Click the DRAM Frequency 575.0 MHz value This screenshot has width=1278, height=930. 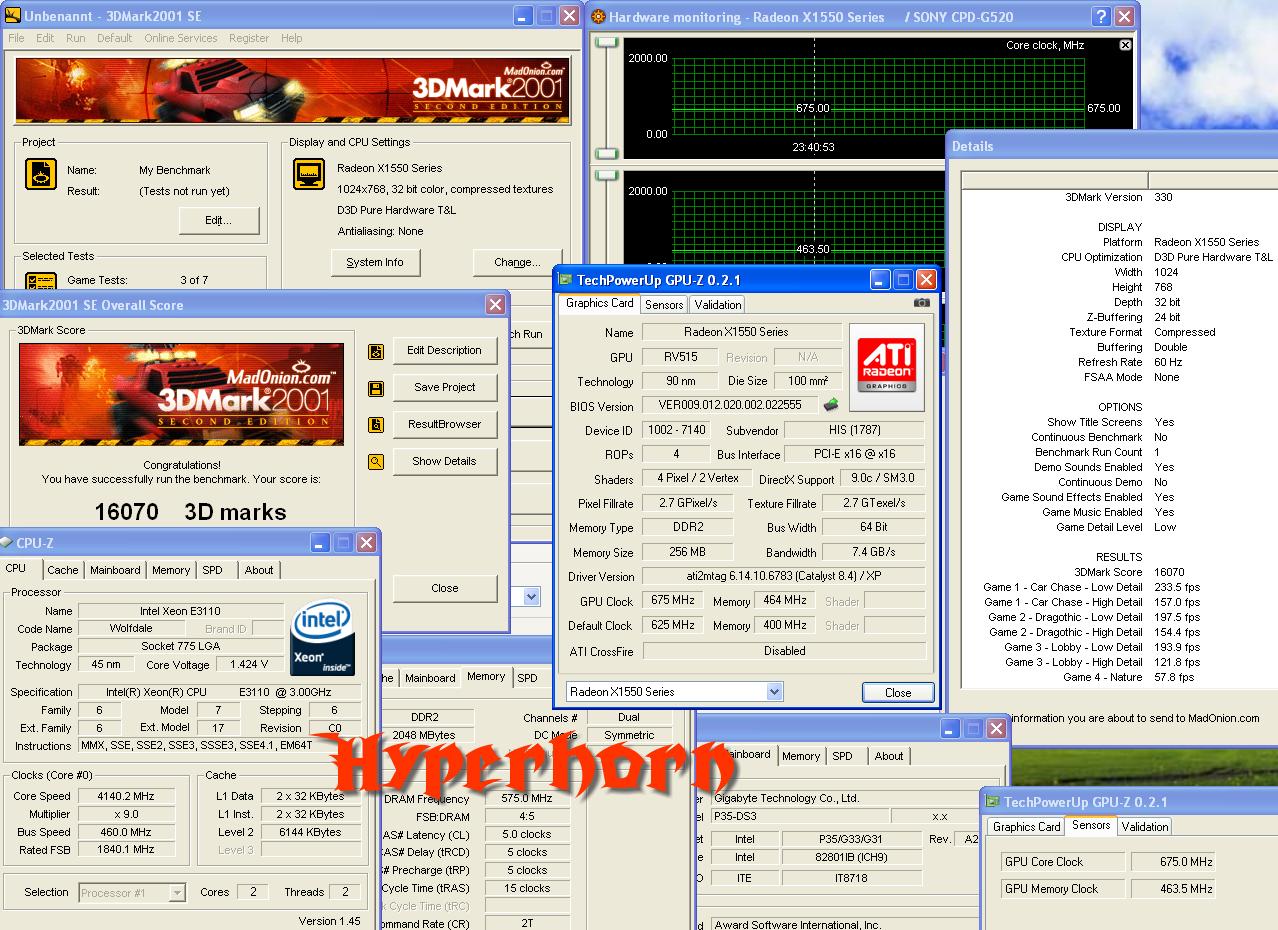pos(527,798)
